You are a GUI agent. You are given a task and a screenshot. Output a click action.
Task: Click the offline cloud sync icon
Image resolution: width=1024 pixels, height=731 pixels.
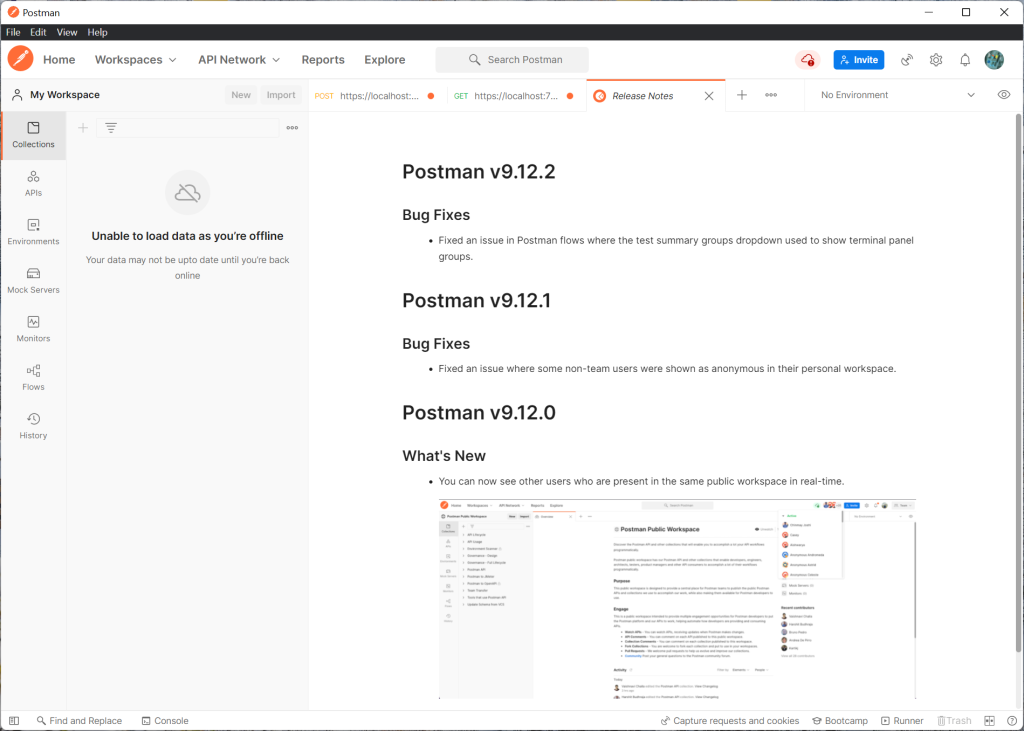click(807, 60)
